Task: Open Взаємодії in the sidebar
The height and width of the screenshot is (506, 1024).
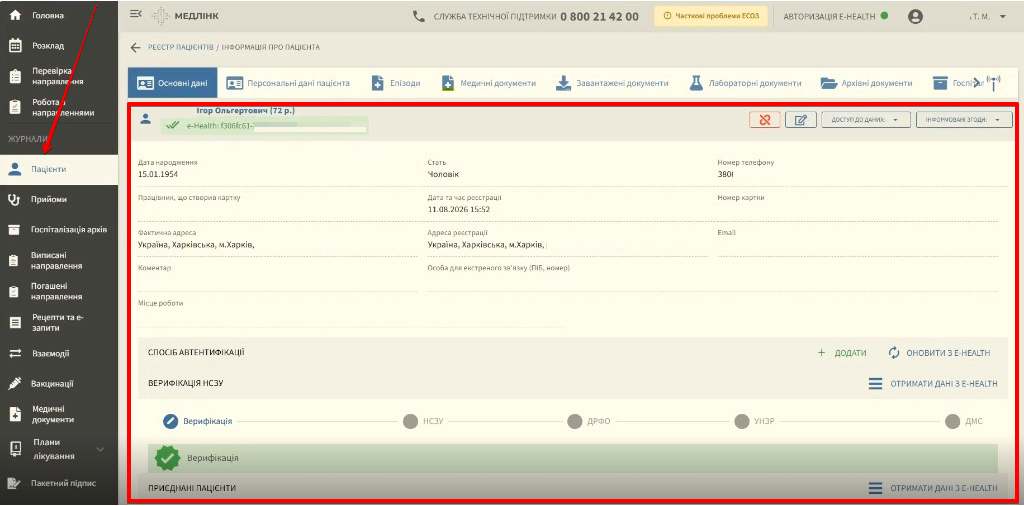Action: (x=59, y=353)
